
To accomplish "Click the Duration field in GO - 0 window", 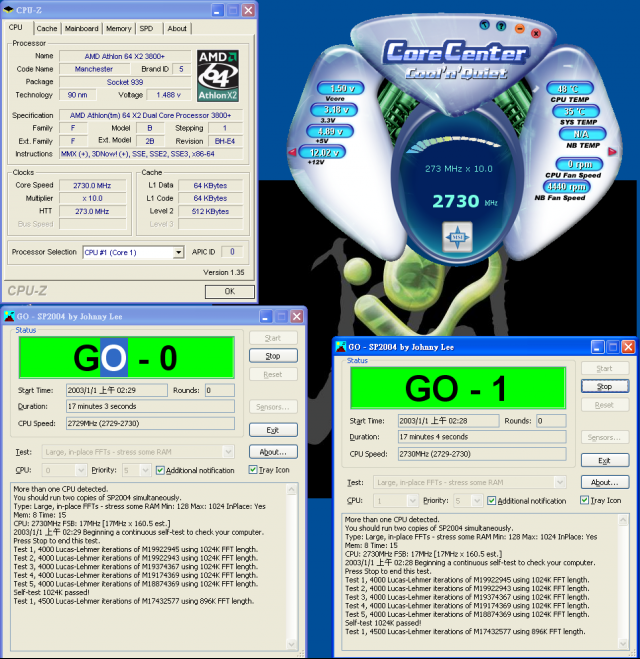I will [x=150, y=406].
